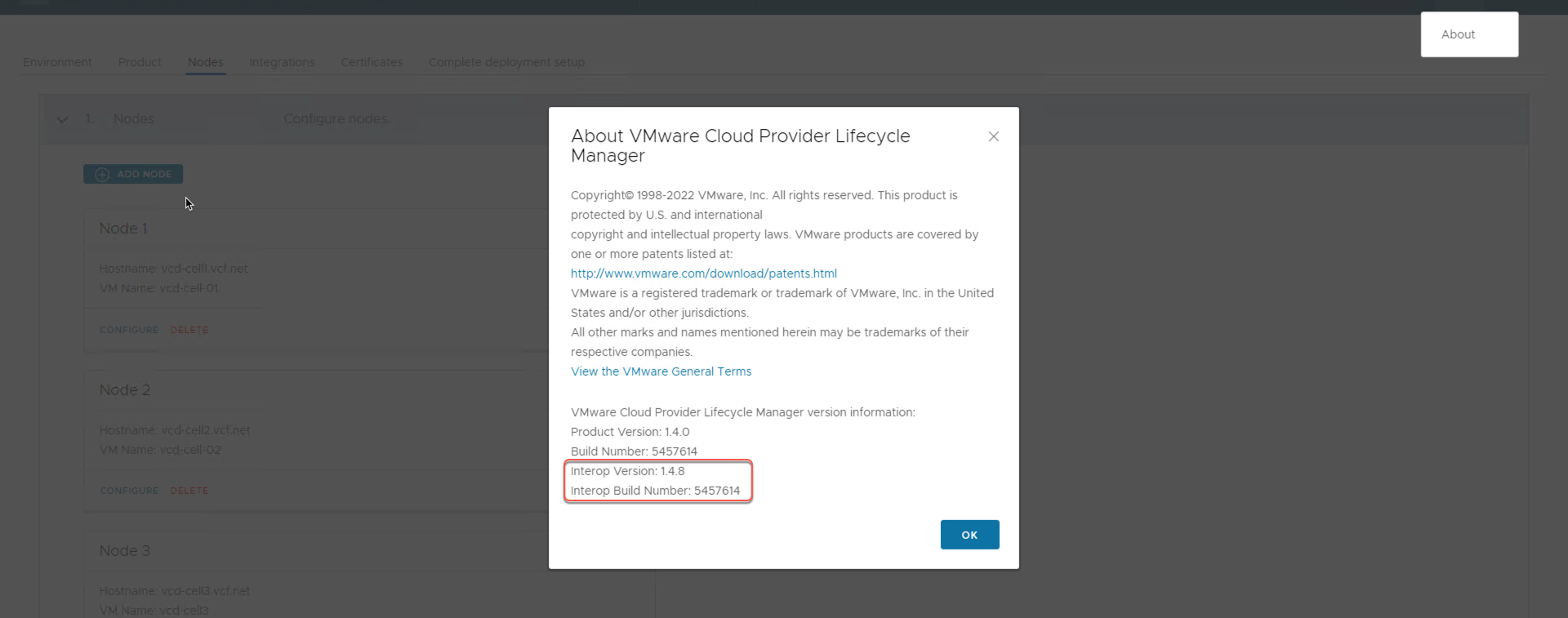Click the Configure nodes step title
This screenshot has height=618, width=1568.
[336, 119]
